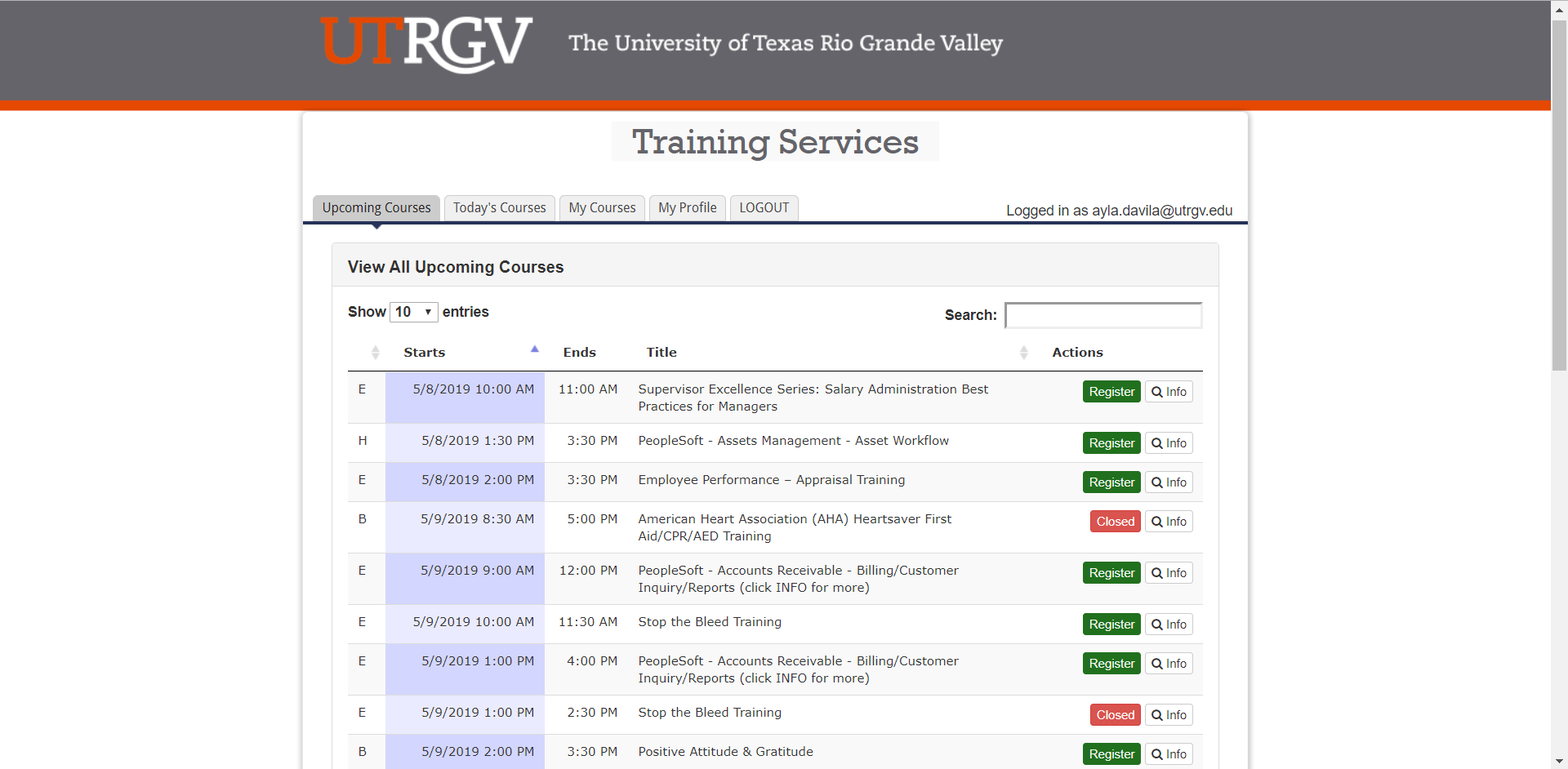1568x769 pixels.
Task: Click sort arrows at Title column right
Action: (x=1023, y=353)
